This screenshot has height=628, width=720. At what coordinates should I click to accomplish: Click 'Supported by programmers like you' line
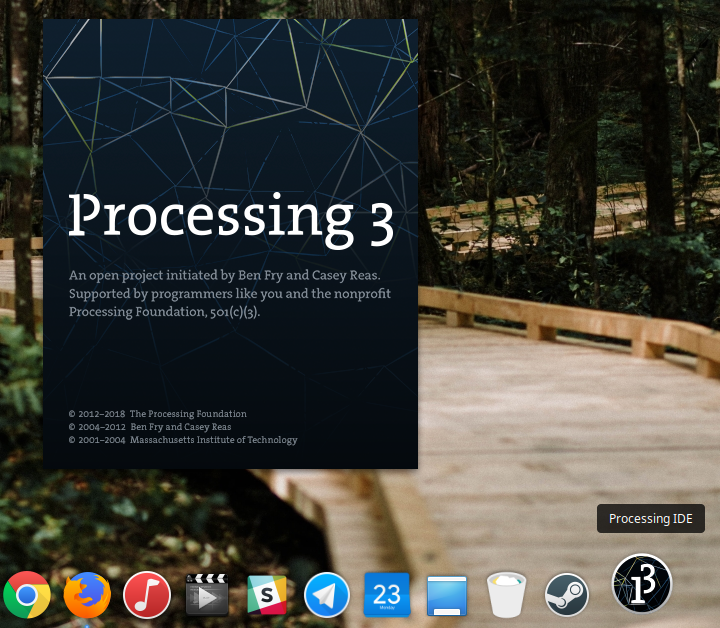tap(230, 293)
